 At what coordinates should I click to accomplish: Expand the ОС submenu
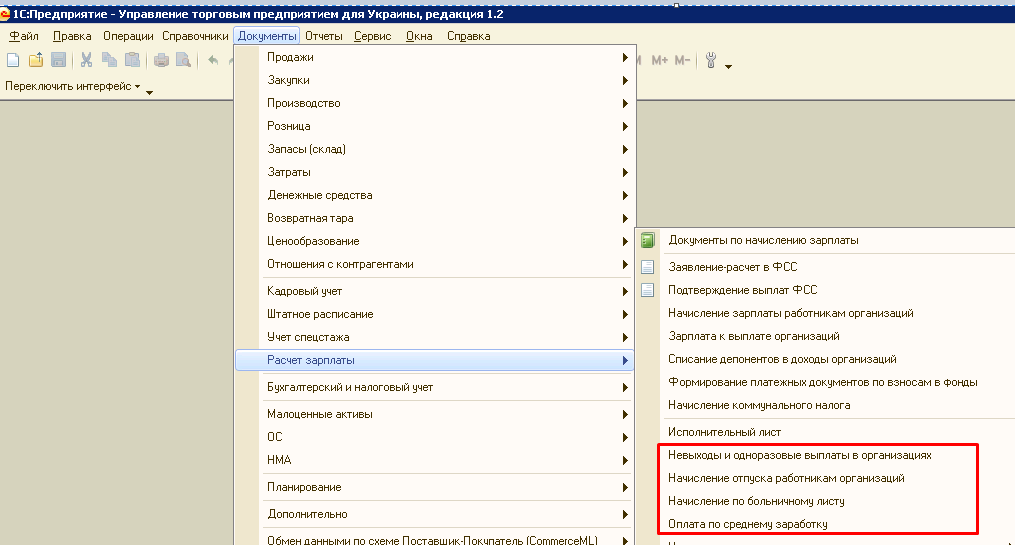coord(435,438)
